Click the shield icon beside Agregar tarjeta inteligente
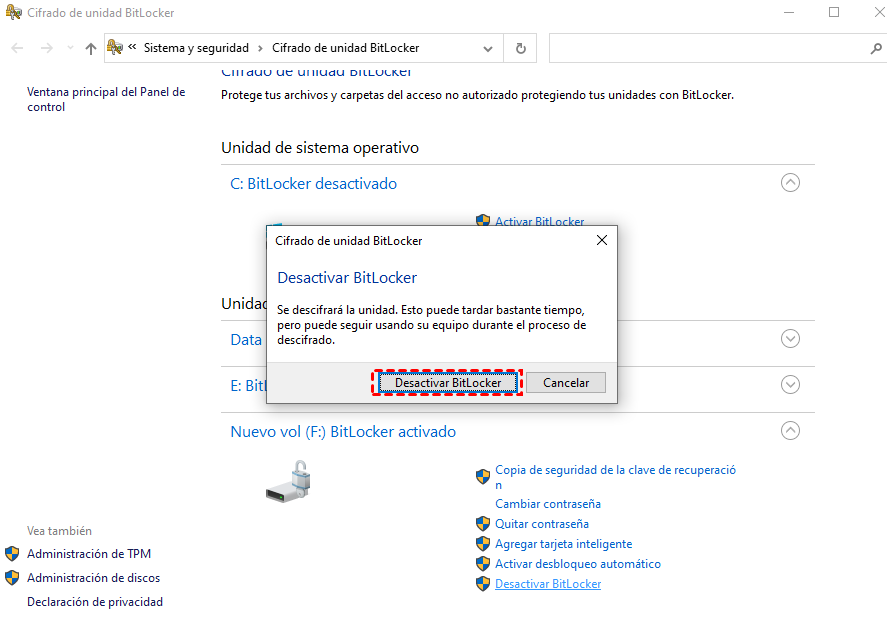Image resolution: width=887 pixels, height=622 pixels. (x=483, y=543)
